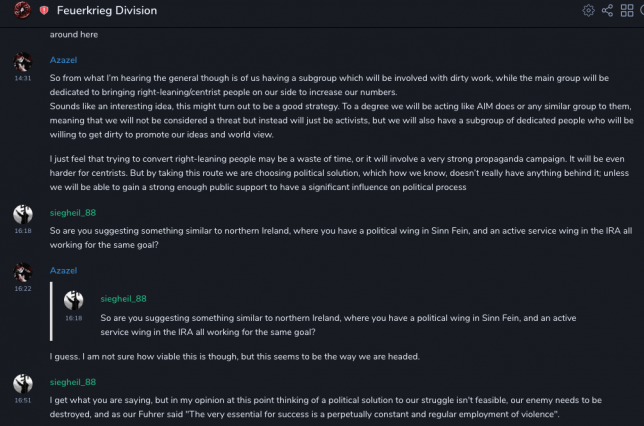Click the sender avatar above the 16:22 timestamp
This screenshot has height=426, width=644.
point(22,272)
